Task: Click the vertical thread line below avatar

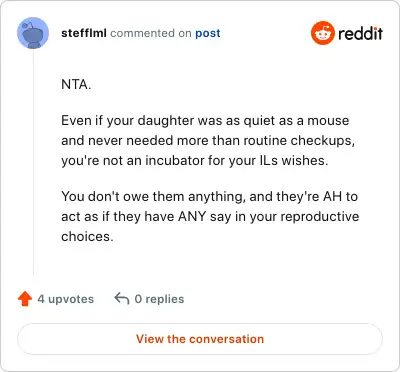Action: point(33,162)
